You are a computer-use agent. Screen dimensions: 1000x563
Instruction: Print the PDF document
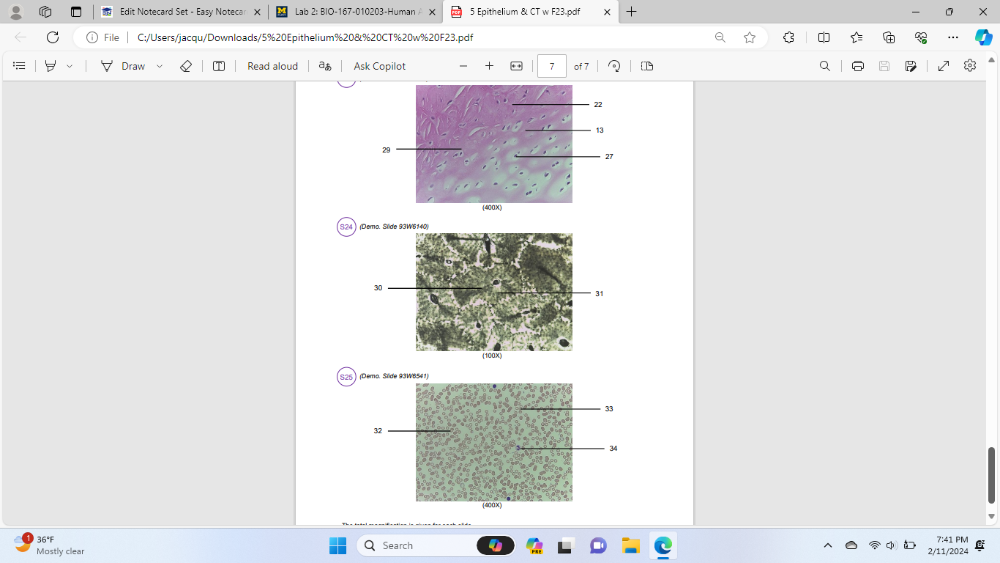(857, 66)
